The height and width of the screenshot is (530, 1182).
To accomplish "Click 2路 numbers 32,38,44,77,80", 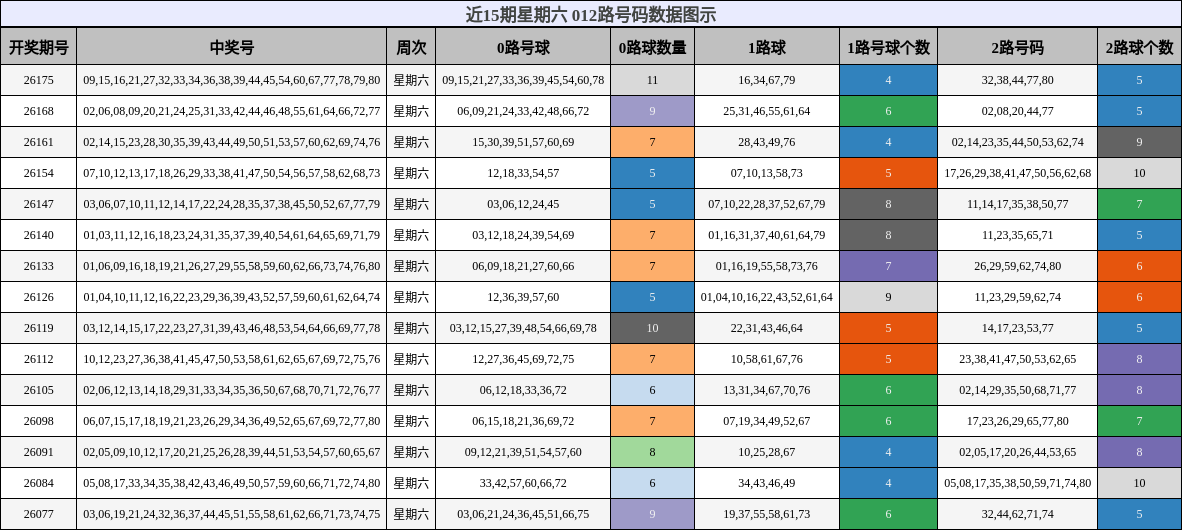I will tap(1018, 80).
